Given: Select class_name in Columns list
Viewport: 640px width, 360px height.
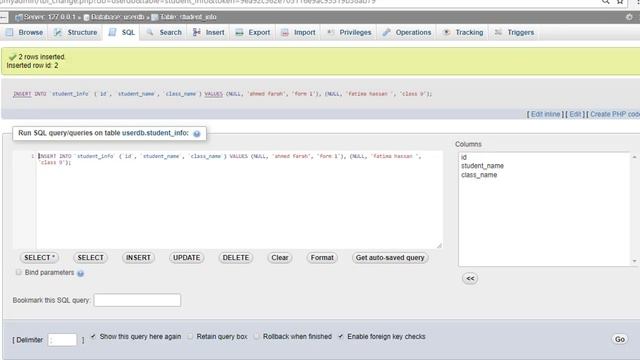Looking at the screenshot, I should pyautogui.click(x=479, y=175).
